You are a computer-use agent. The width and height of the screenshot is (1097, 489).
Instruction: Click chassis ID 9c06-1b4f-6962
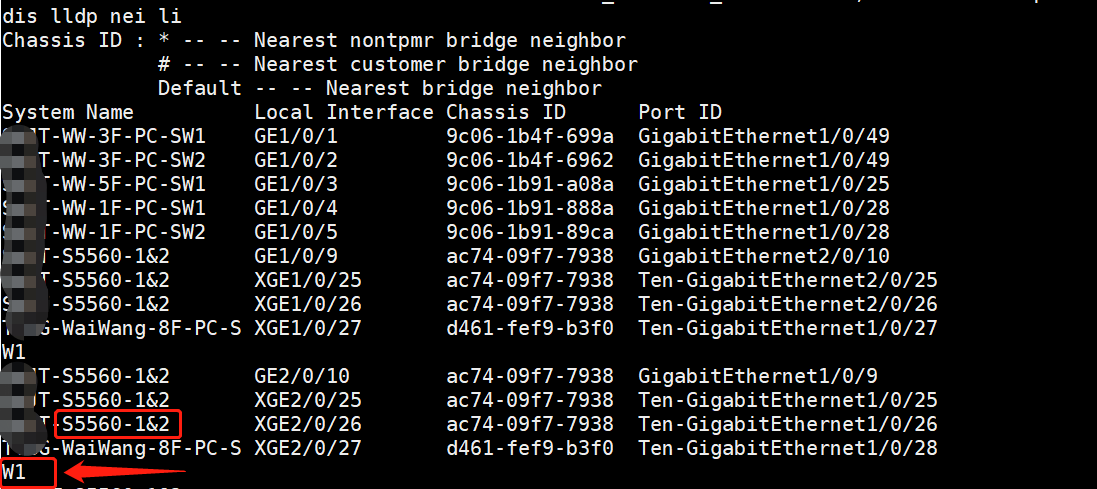tap(530, 160)
